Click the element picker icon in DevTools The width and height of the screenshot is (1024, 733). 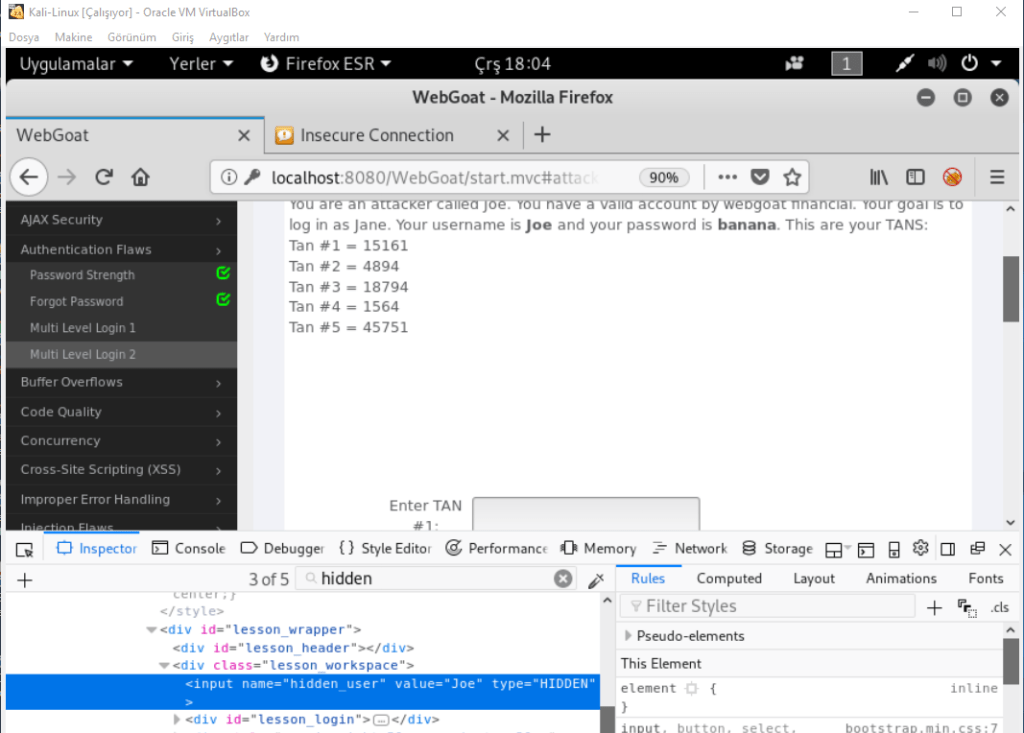(25, 549)
